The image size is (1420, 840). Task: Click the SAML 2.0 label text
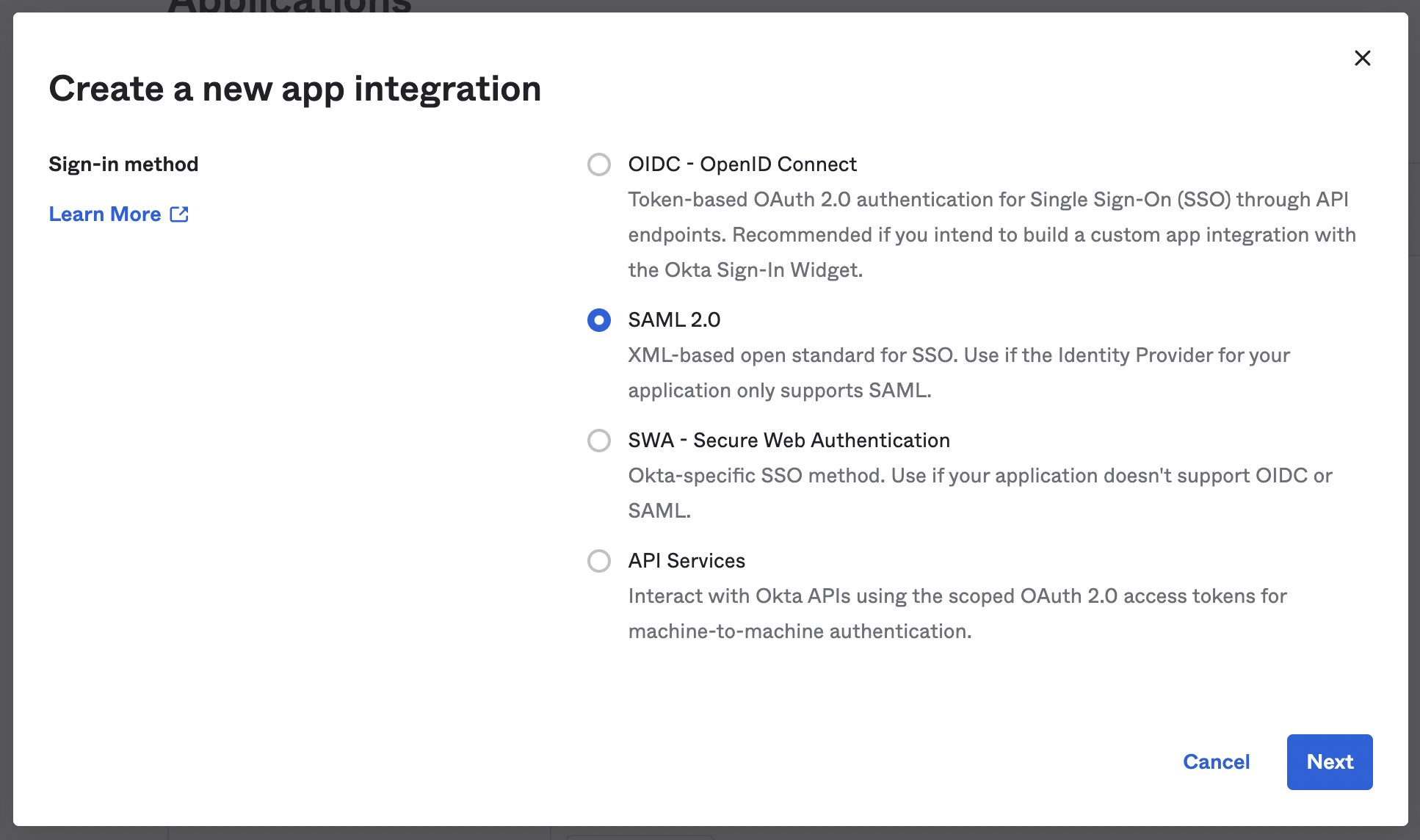click(x=674, y=320)
